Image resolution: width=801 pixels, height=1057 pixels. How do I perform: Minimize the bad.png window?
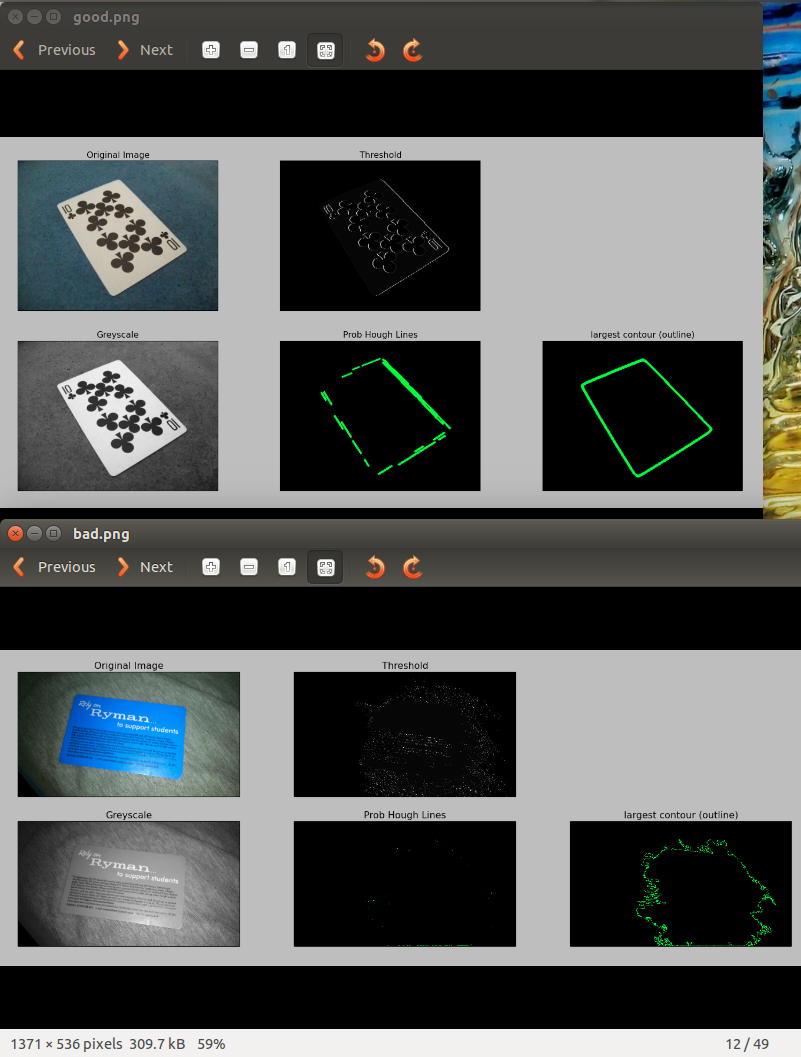tap(34, 533)
